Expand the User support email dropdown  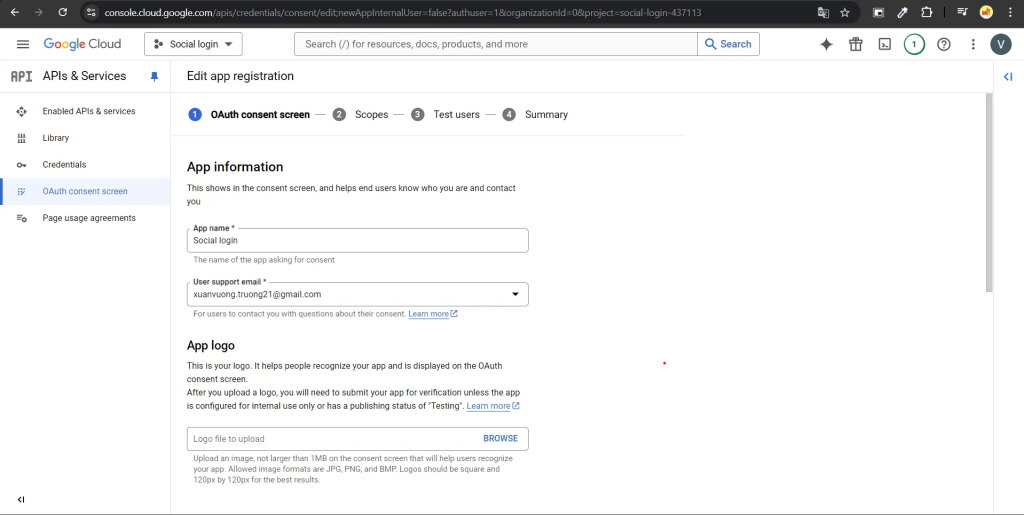(515, 294)
